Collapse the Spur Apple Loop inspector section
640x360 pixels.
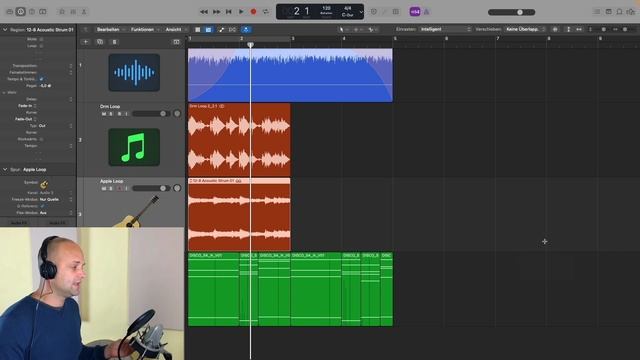(5, 169)
